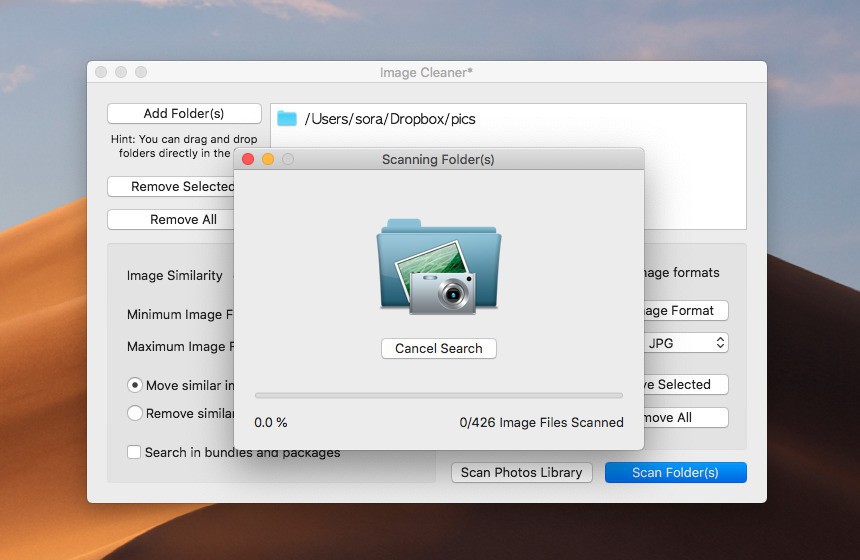Viewport: 860px width, 560px height.
Task: Select the Remove similar radio button
Action: point(135,413)
